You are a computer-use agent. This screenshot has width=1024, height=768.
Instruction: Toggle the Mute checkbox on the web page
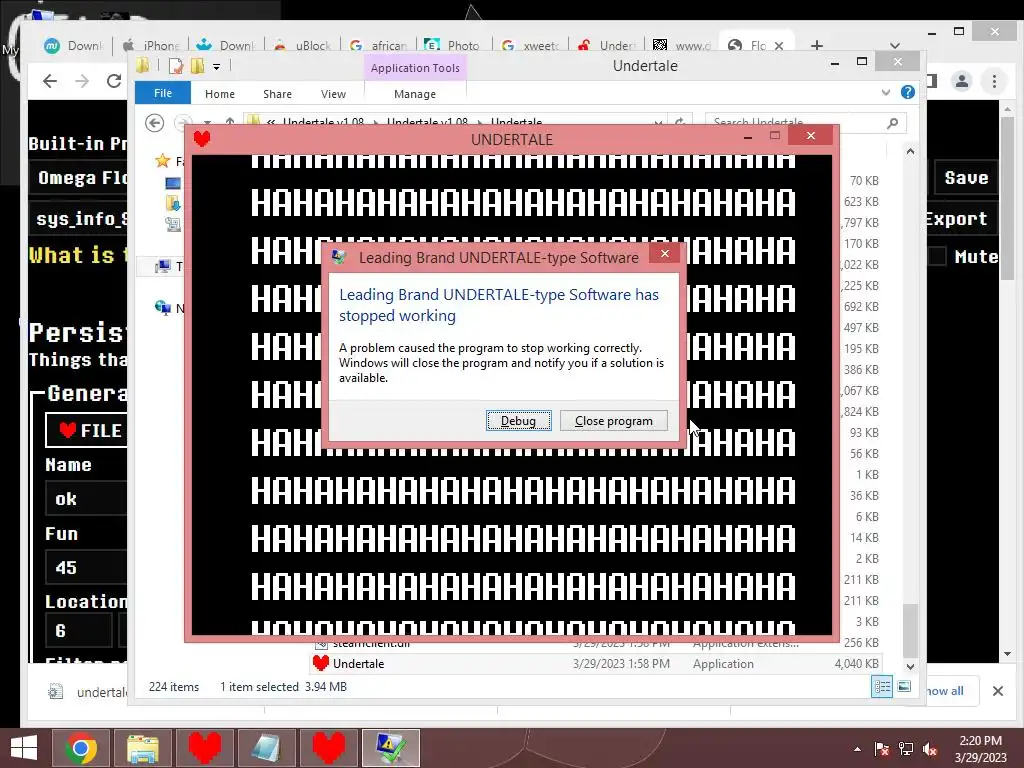[x=937, y=256]
